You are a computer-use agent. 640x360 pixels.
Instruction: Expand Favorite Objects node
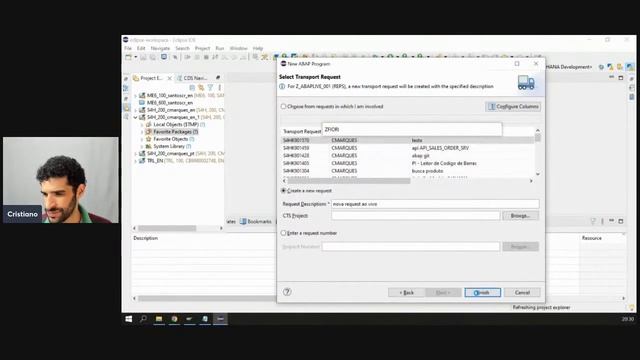click(142, 139)
